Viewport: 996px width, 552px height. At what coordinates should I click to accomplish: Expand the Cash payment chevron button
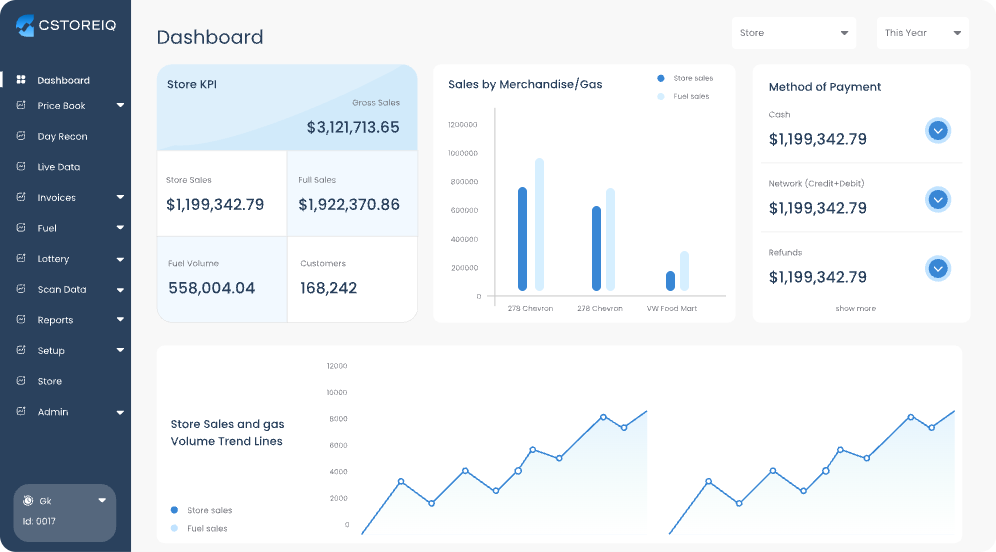coord(938,131)
